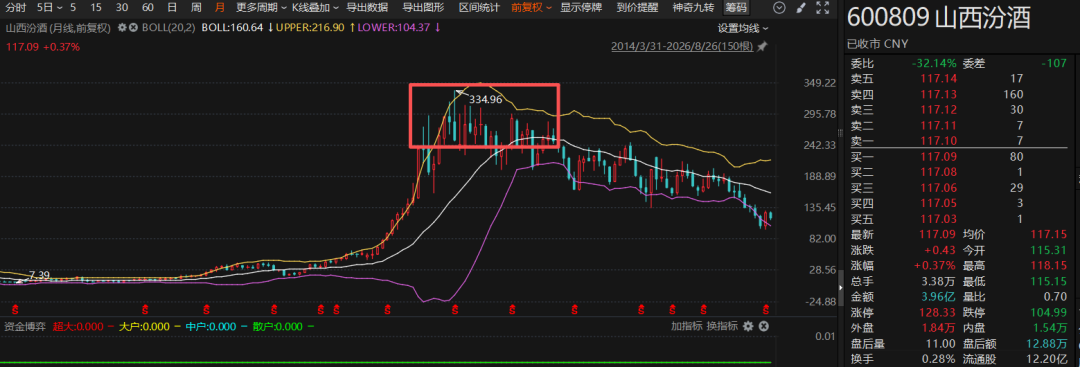The image size is (1080, 367).
Task: Expand 设置均线 dropdown
Action: [742, 28]
